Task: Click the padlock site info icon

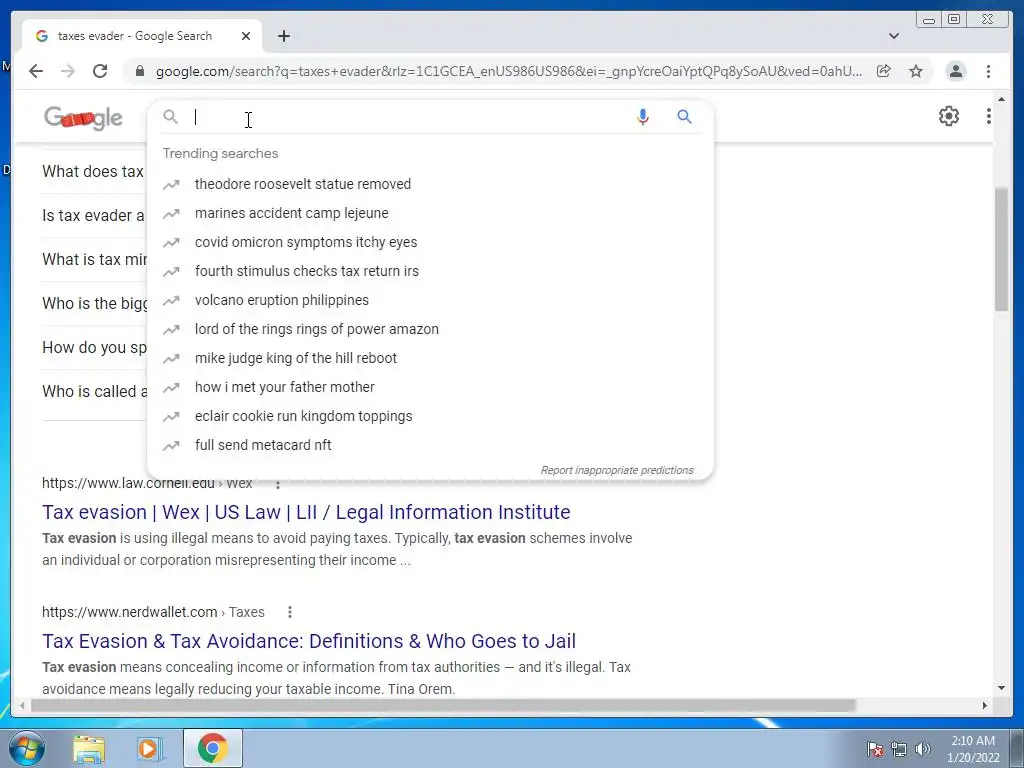Action: tap(140, 71)
